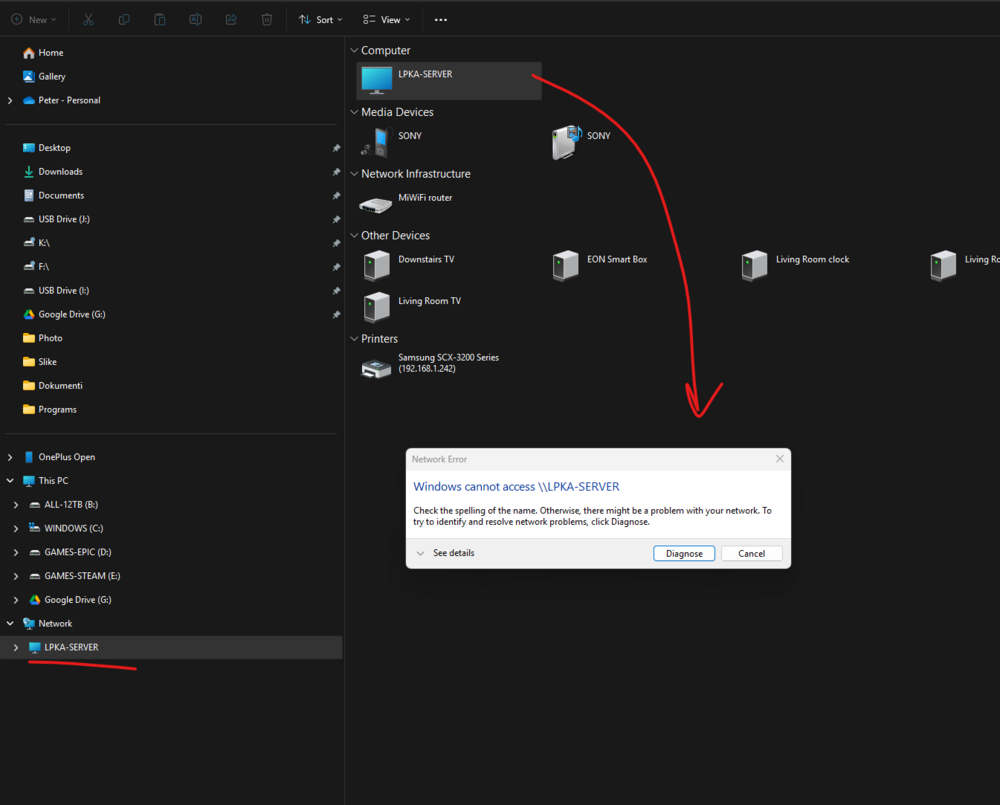The width and height of the screenshot is (1000, 805).
Task: Collapse the Media Devices group
Action: (354, 112)
